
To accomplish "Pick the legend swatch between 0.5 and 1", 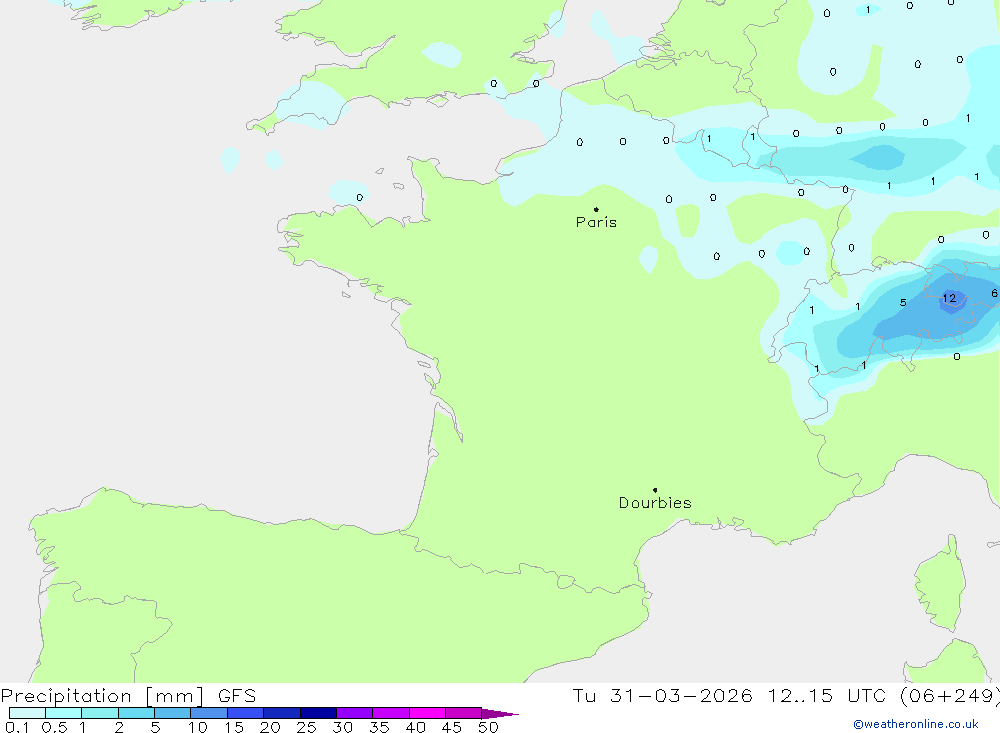I will (x=64, y=713).
